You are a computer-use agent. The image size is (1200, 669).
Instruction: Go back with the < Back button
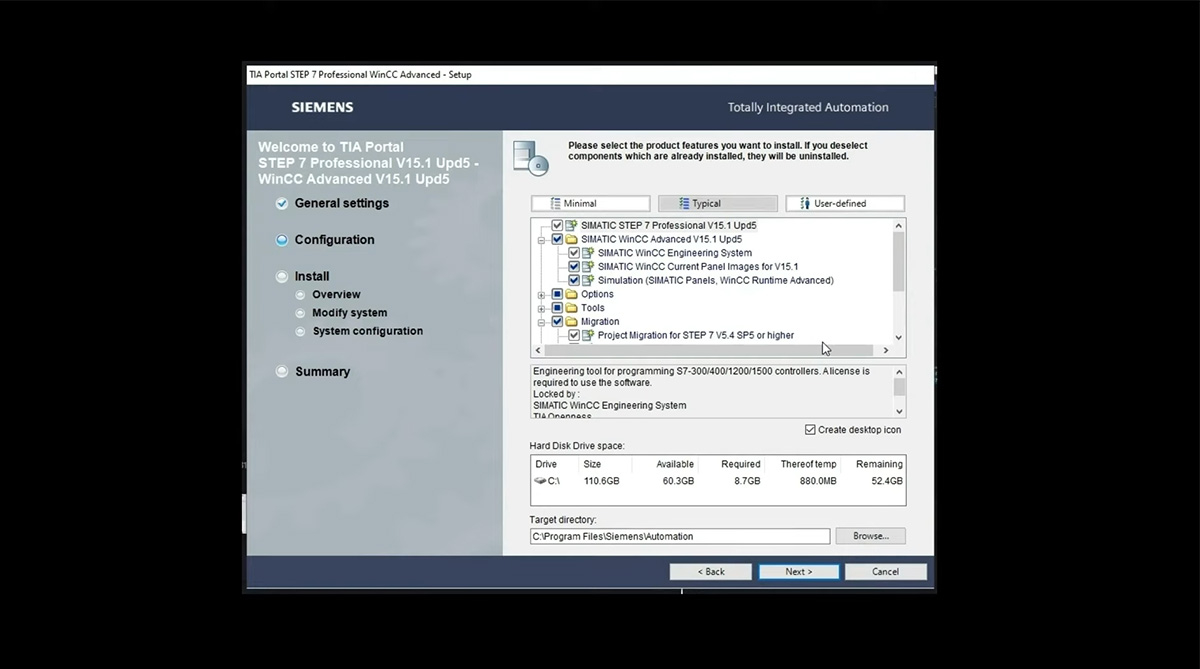click(711, 572)
